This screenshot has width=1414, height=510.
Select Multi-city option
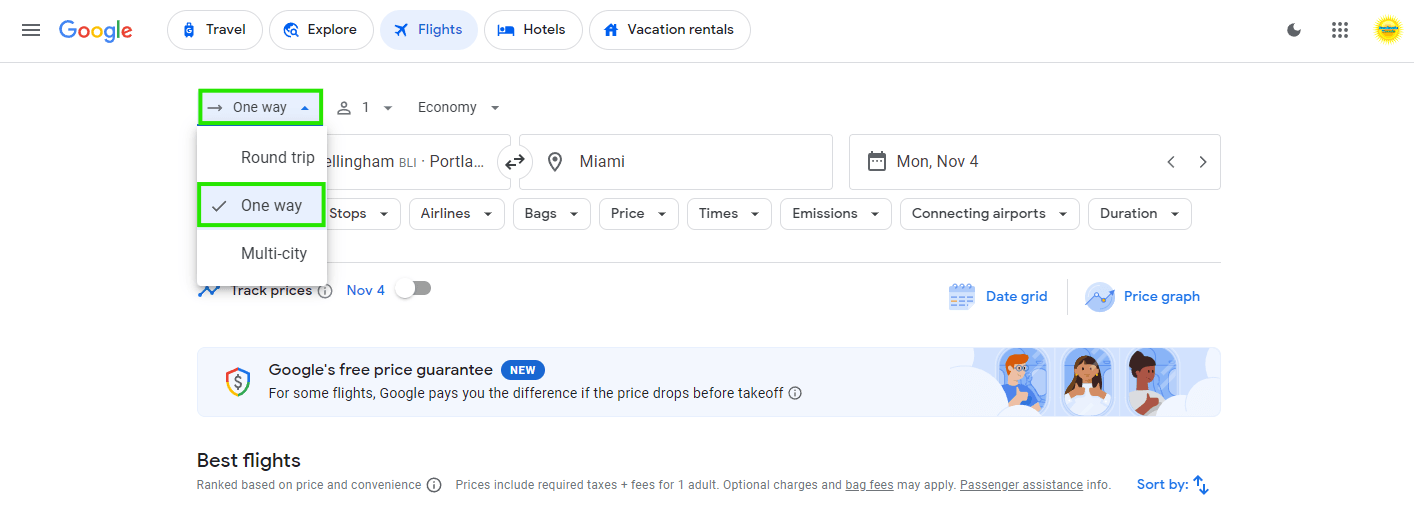tap(273, 254)
